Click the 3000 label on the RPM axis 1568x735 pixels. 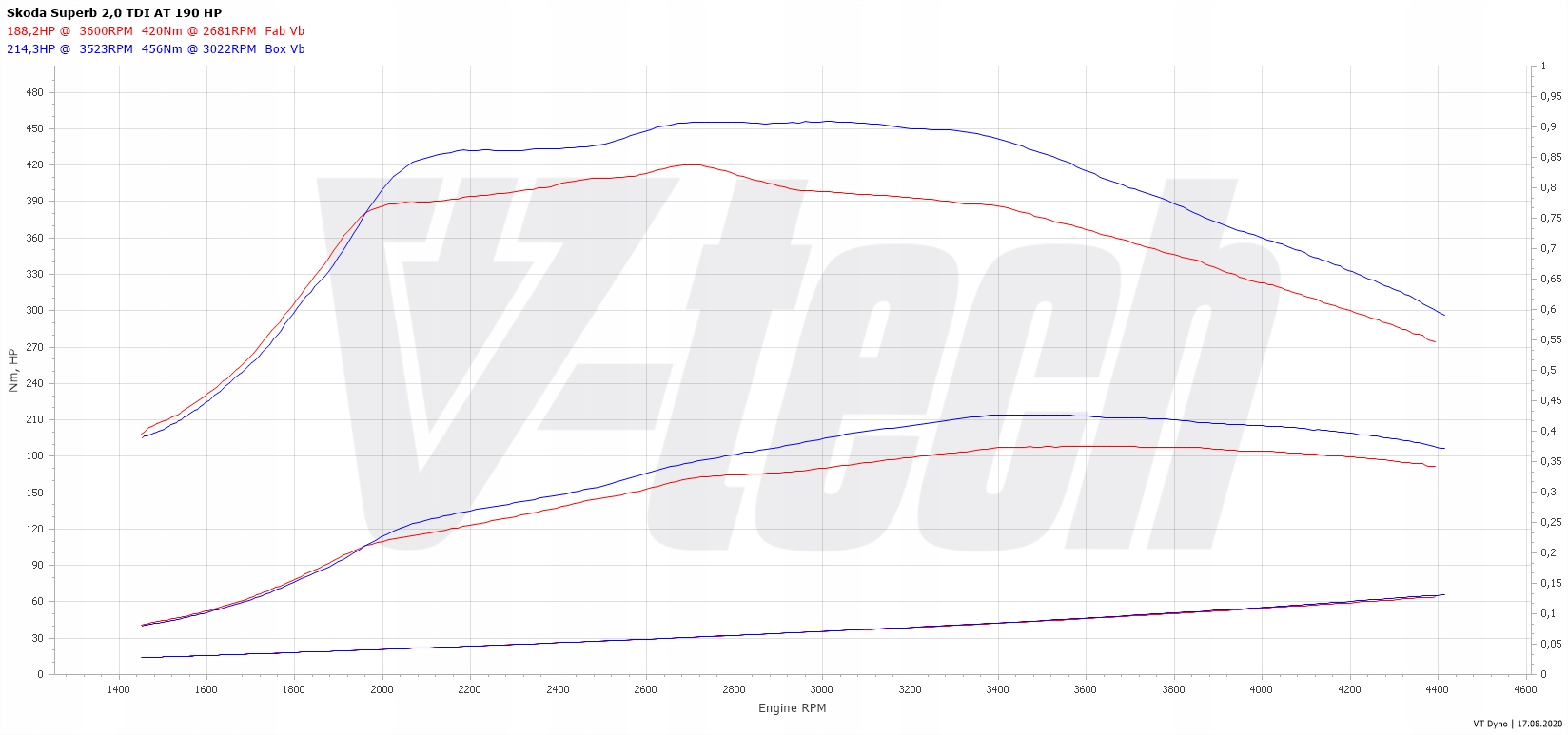pyautogui.click(x=822, y=689)
